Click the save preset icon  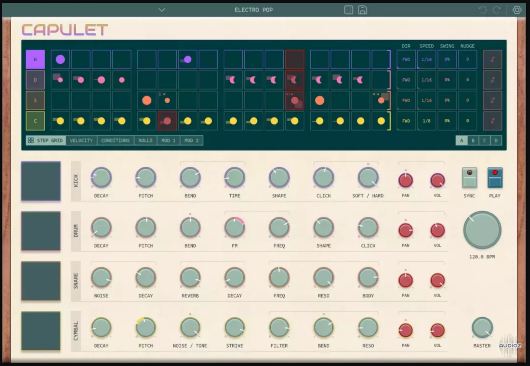pos(362,10)
